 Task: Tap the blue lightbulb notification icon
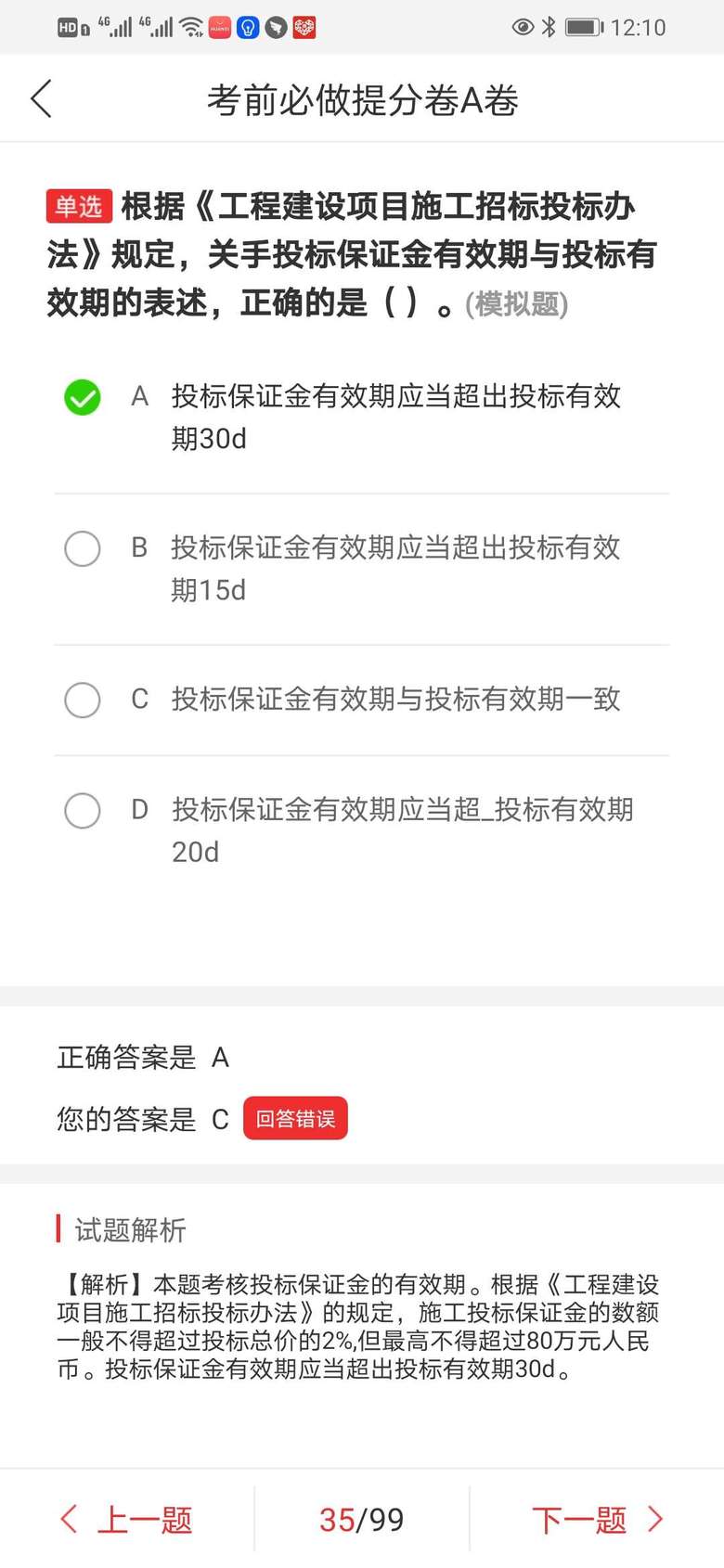[x=248, y=28]
